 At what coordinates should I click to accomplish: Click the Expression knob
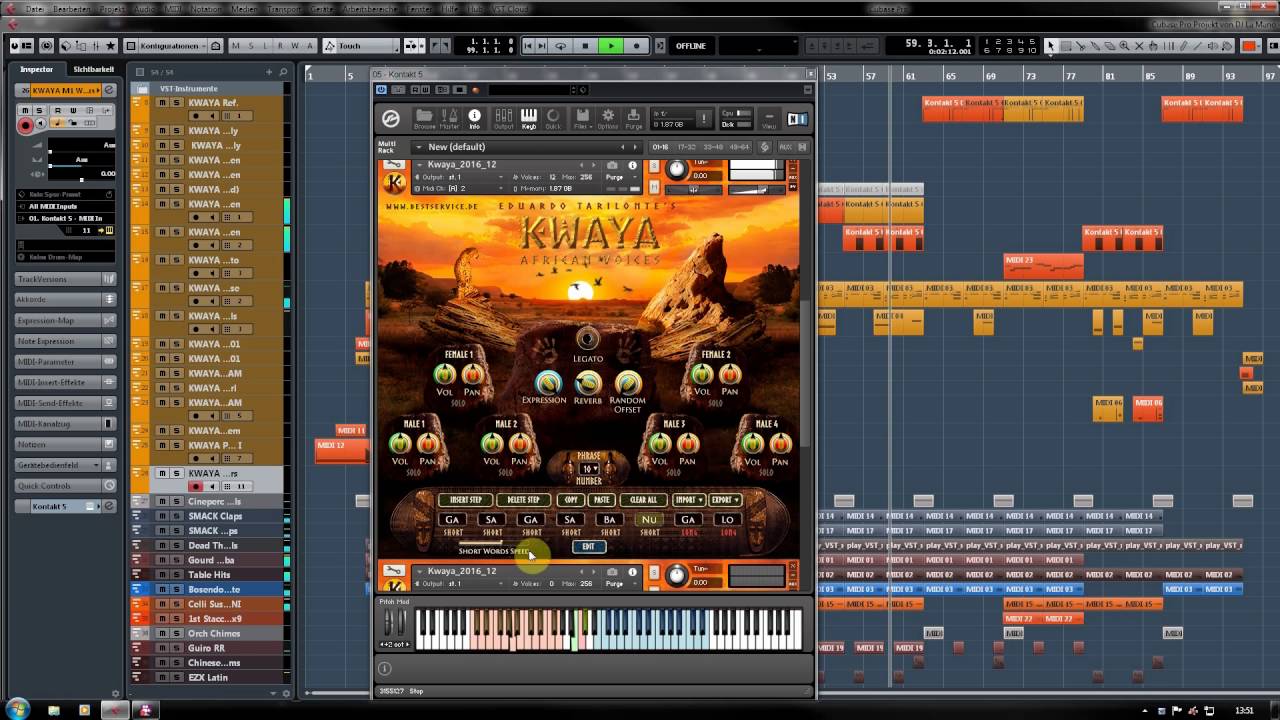(x=548, y=382)
